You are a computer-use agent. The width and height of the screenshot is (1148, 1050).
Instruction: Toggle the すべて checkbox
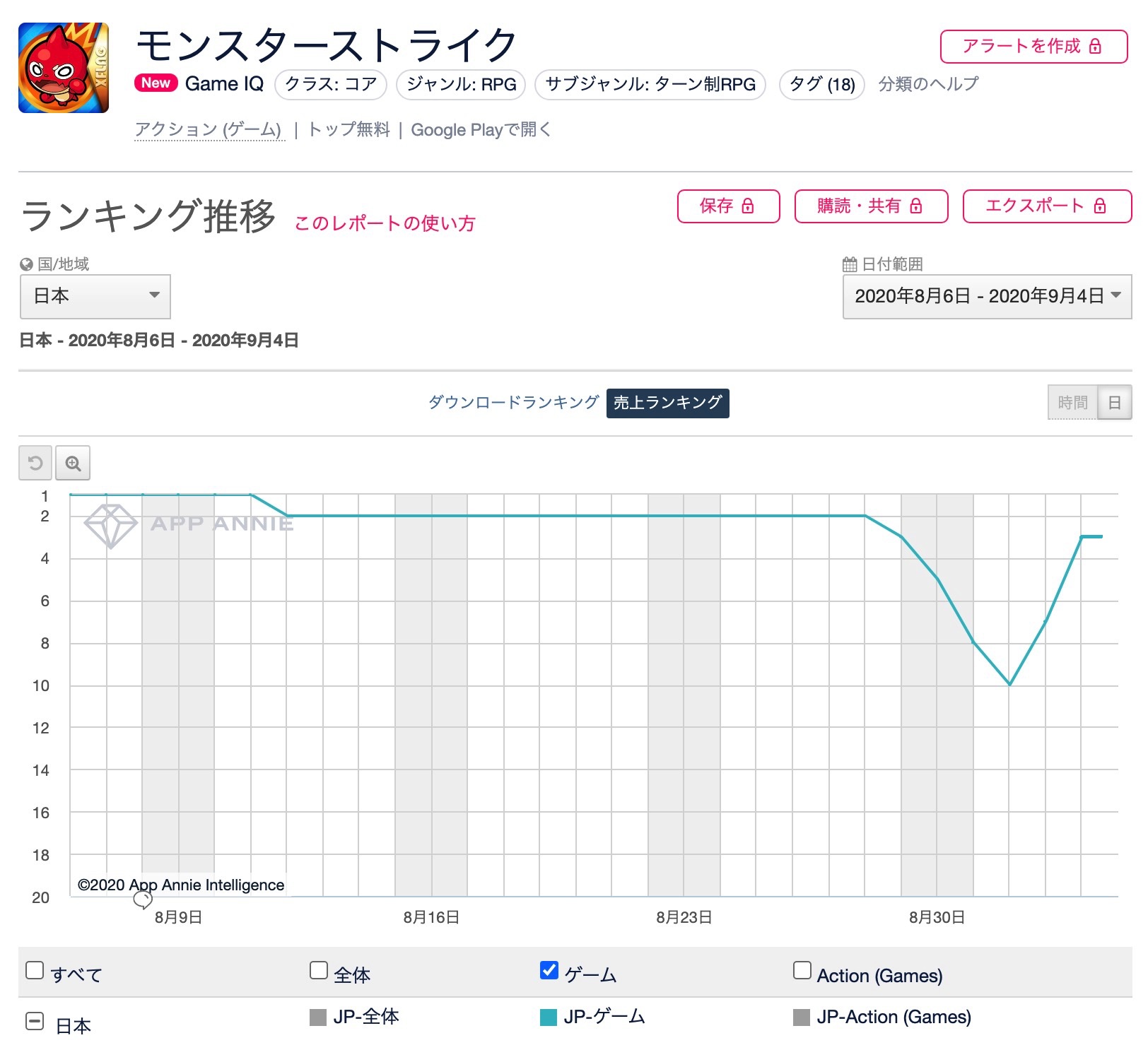point(35,970)
